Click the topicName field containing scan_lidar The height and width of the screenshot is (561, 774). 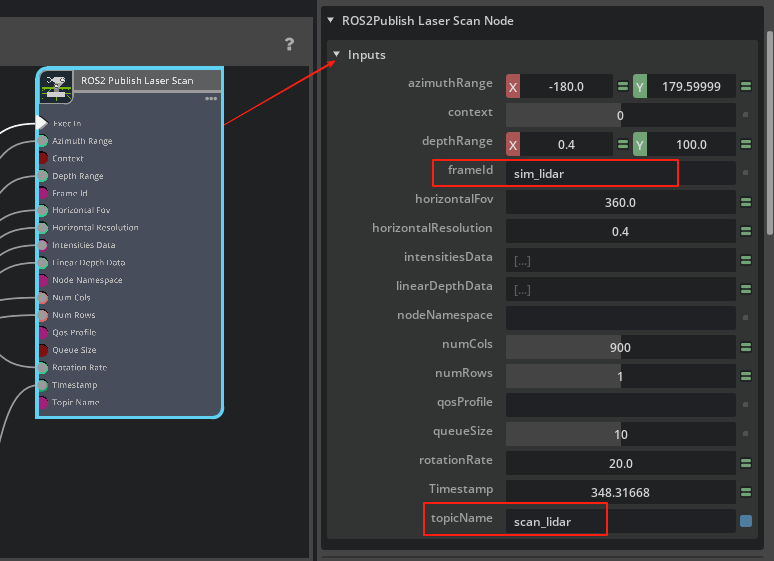[620, 521]
